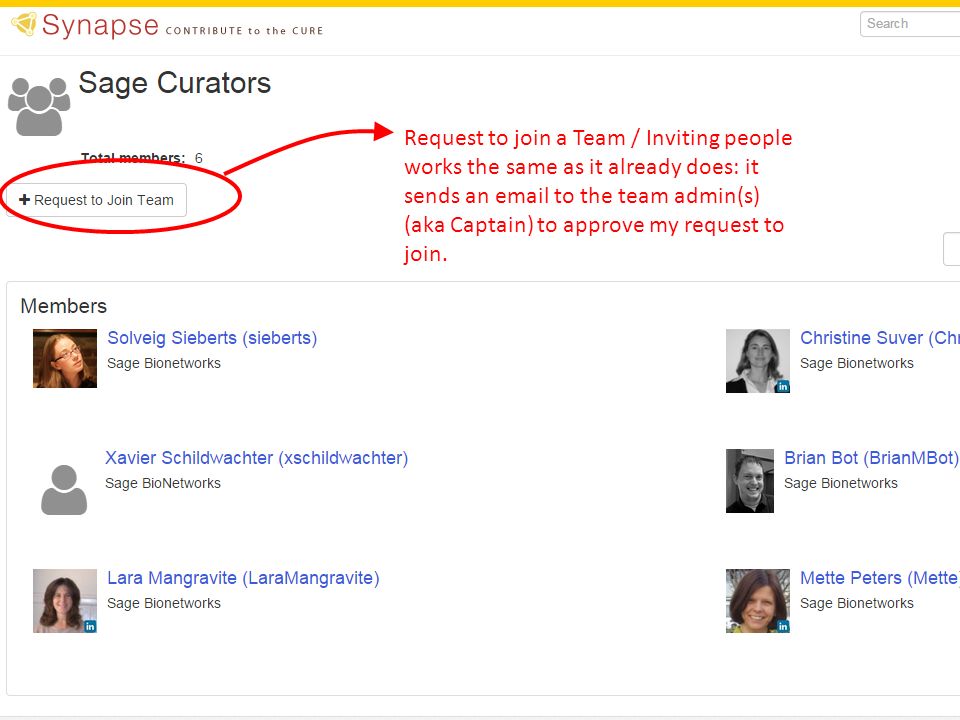Click the Members section heading
The image size is (960, 720).
(64, 306)
